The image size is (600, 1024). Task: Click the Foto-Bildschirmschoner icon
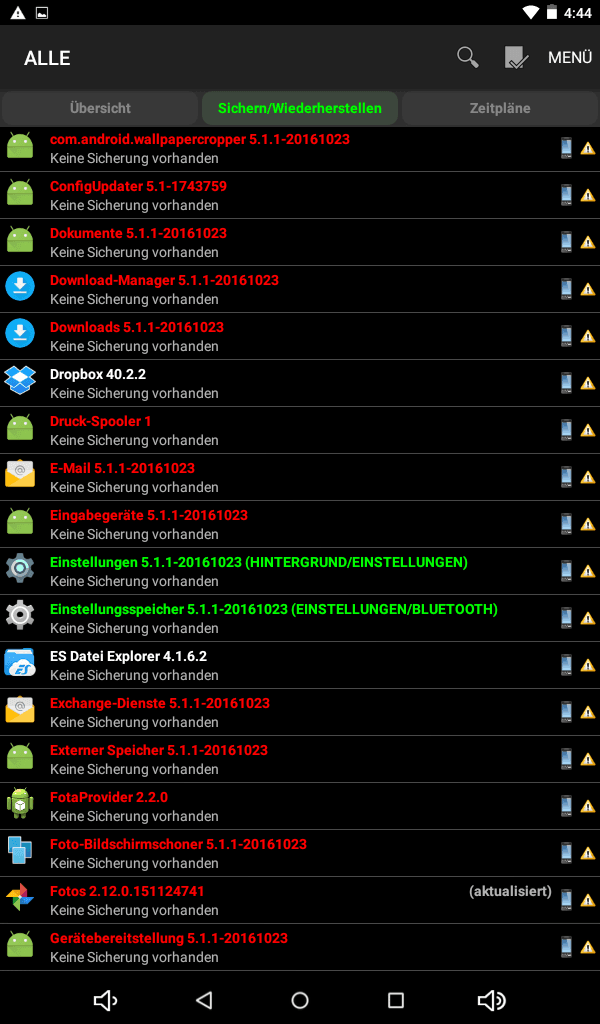pos(20,850)
